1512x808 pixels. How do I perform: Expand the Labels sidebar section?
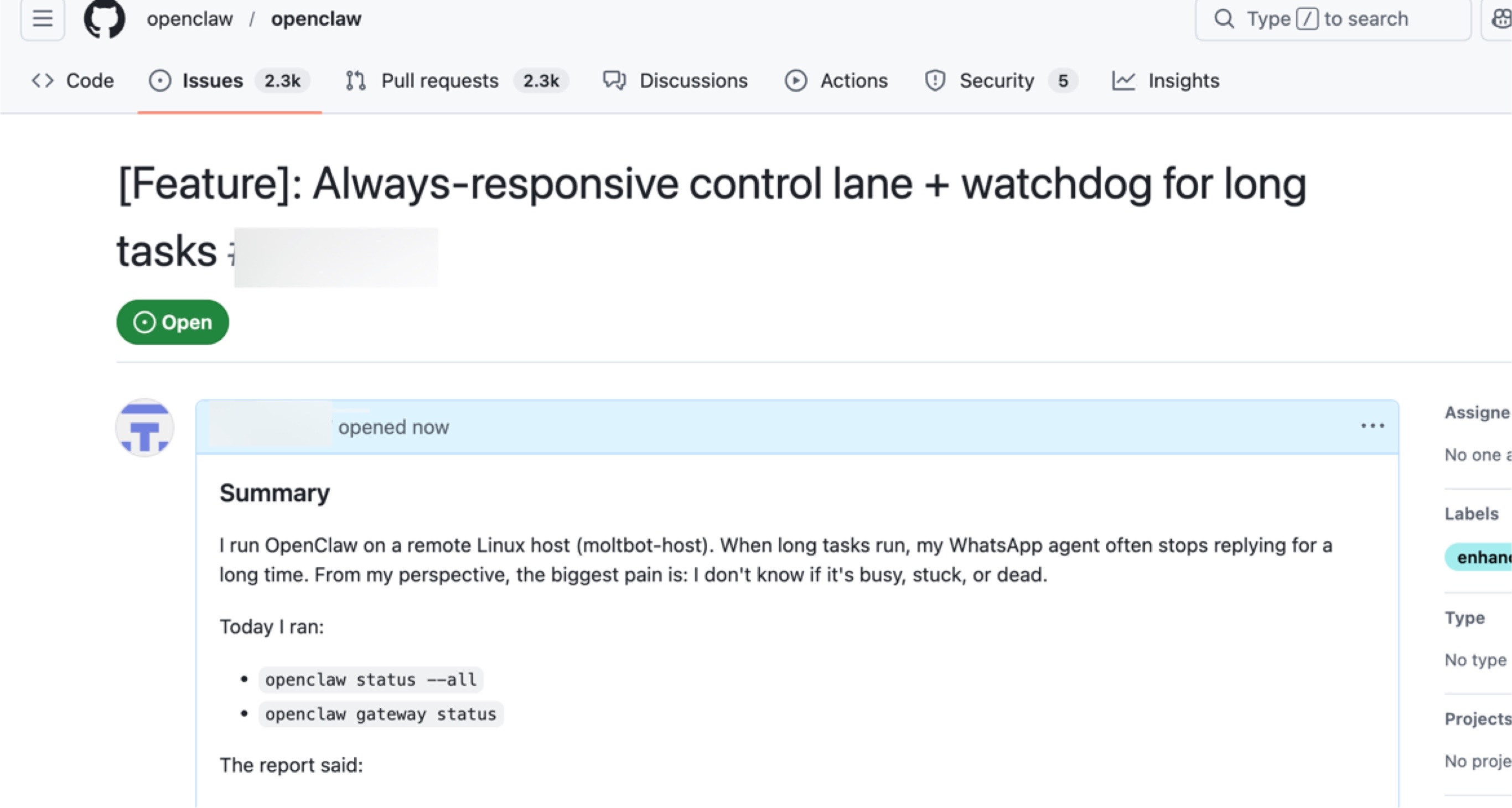pos(1472,514)
